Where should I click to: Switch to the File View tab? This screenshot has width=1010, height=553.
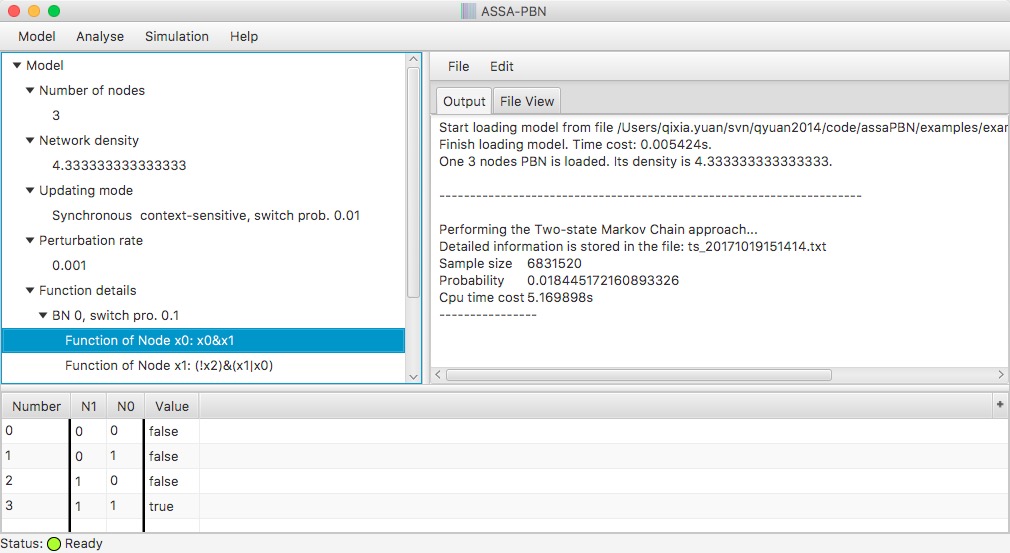pyautogui.click(x=526, y=101)
